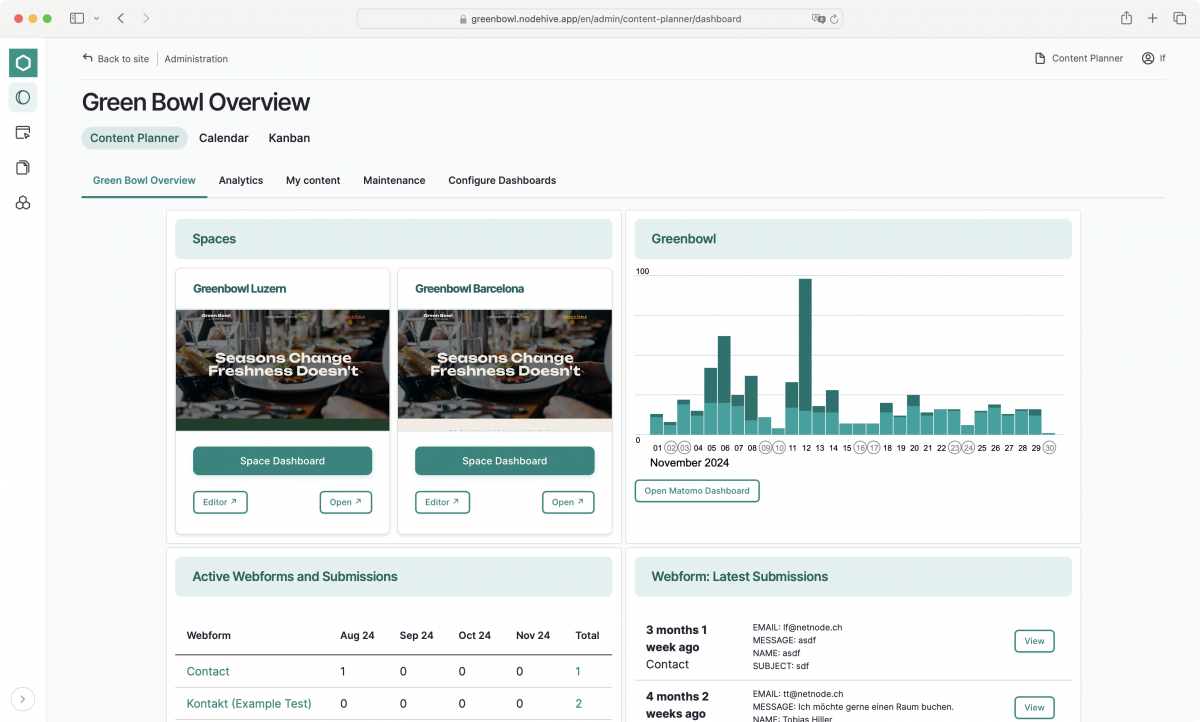Viewport: 1200px width, 722px height.
Task: Click the November 2024 chart label
Action: (690, 463)
